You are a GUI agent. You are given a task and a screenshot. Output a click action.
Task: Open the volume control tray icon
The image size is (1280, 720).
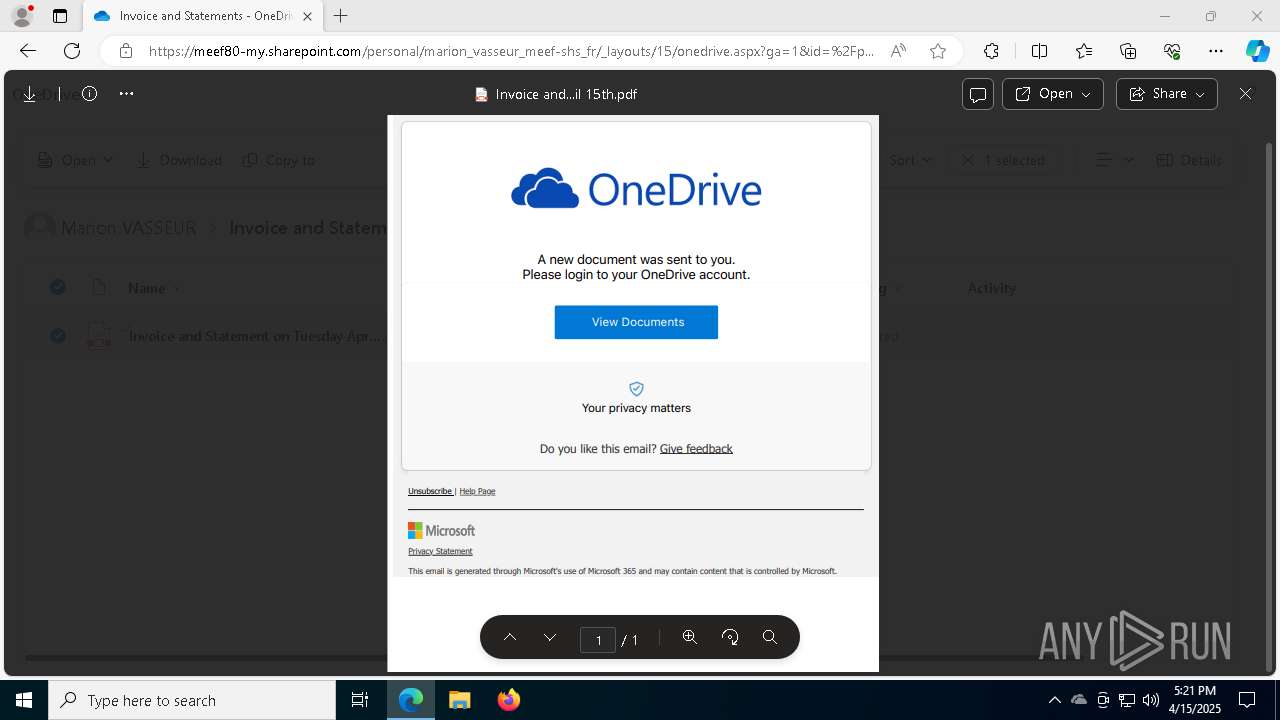pos(1150,700)
